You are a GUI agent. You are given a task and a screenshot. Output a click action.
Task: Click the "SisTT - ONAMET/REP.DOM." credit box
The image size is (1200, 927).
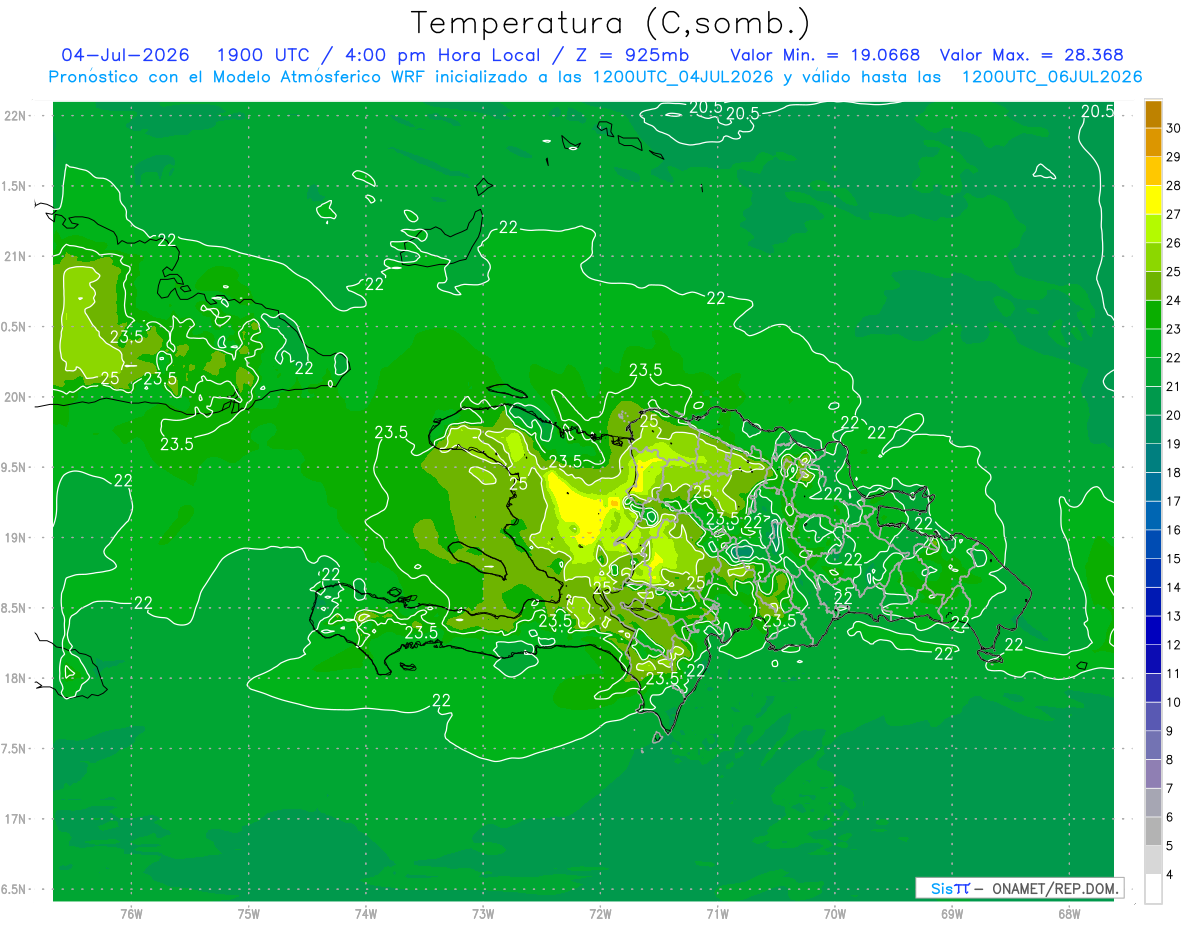1019,888
